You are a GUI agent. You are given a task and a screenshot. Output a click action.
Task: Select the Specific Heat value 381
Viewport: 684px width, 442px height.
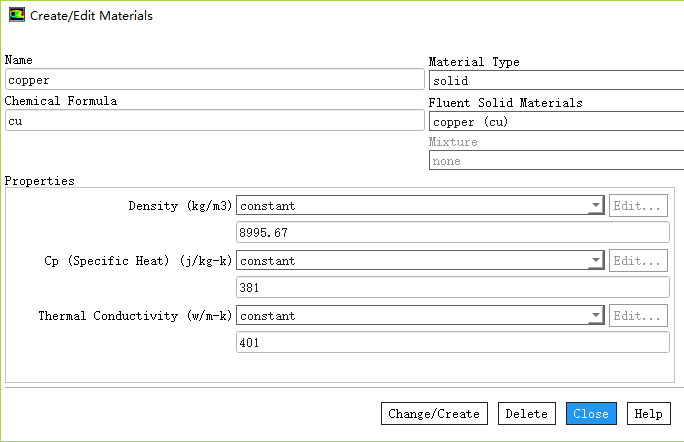pyautogui.click(x=452, y=288)
